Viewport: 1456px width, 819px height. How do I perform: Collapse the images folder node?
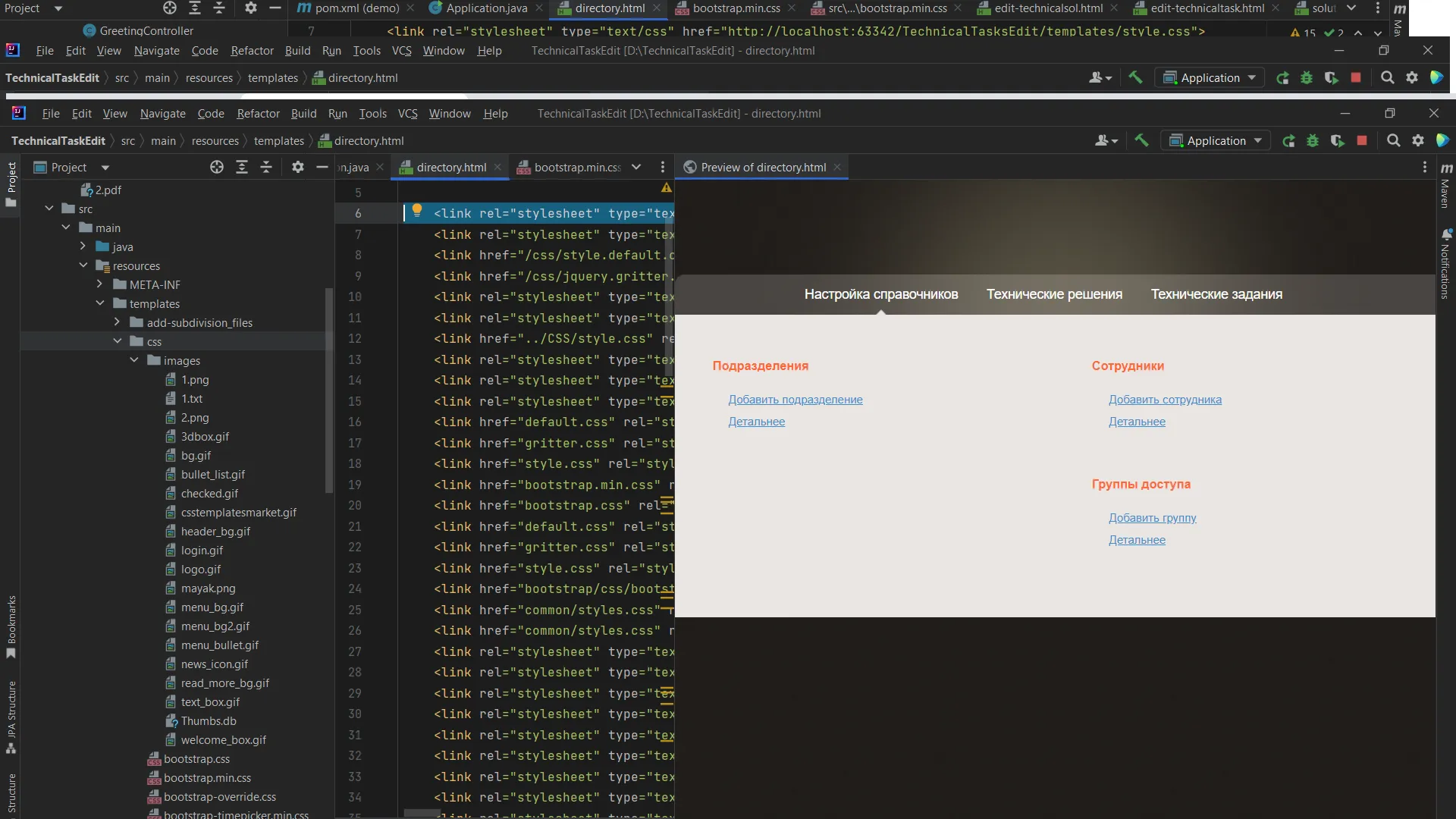tap(134, 360)
